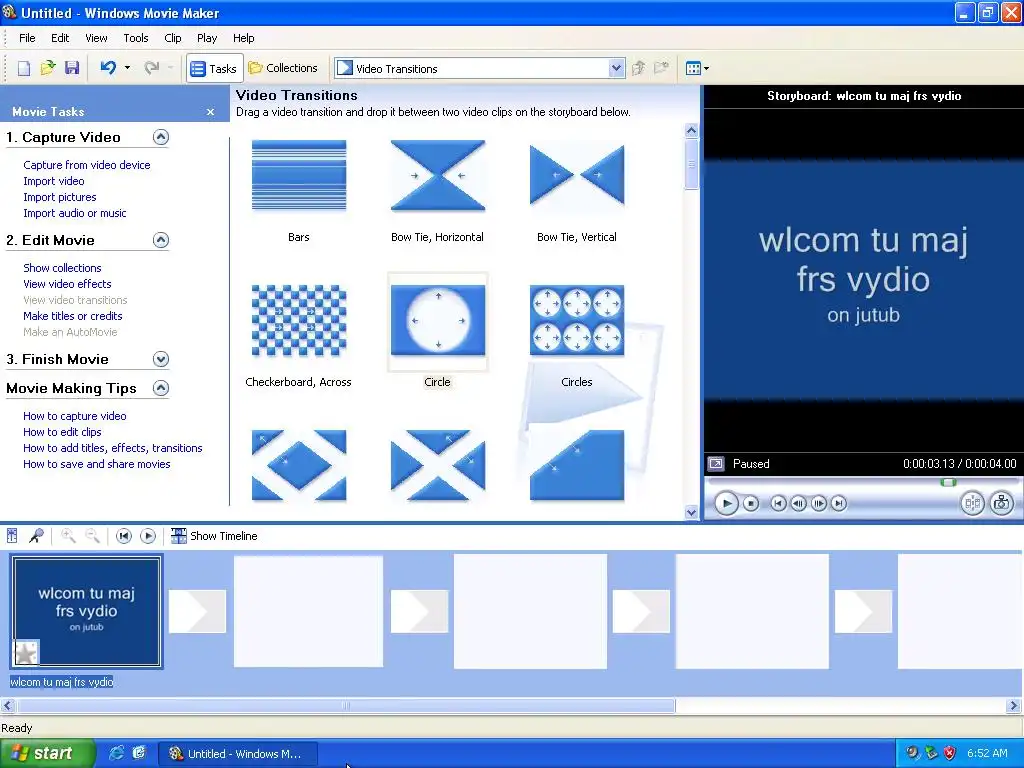Open the Edit menu
The height and width of the screenshot is (768, 1024).
[60, 38]
